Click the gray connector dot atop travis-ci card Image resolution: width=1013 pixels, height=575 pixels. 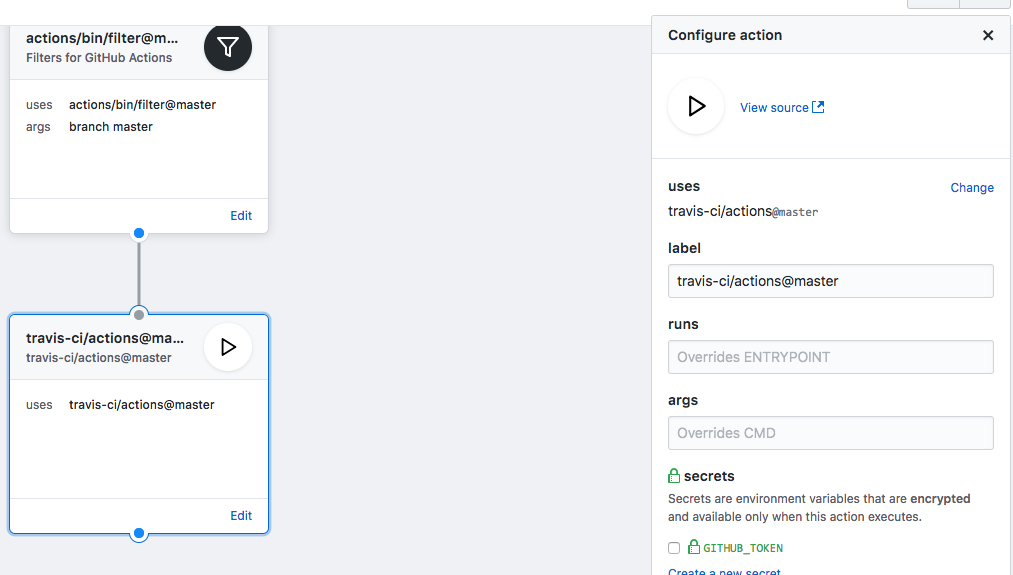[139, 314]
